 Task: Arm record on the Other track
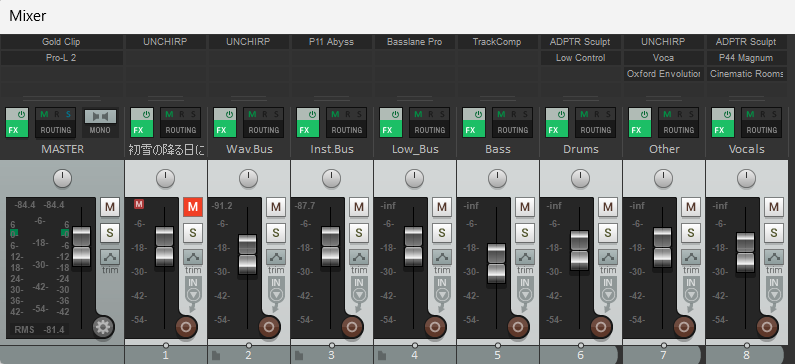(684, 327)
